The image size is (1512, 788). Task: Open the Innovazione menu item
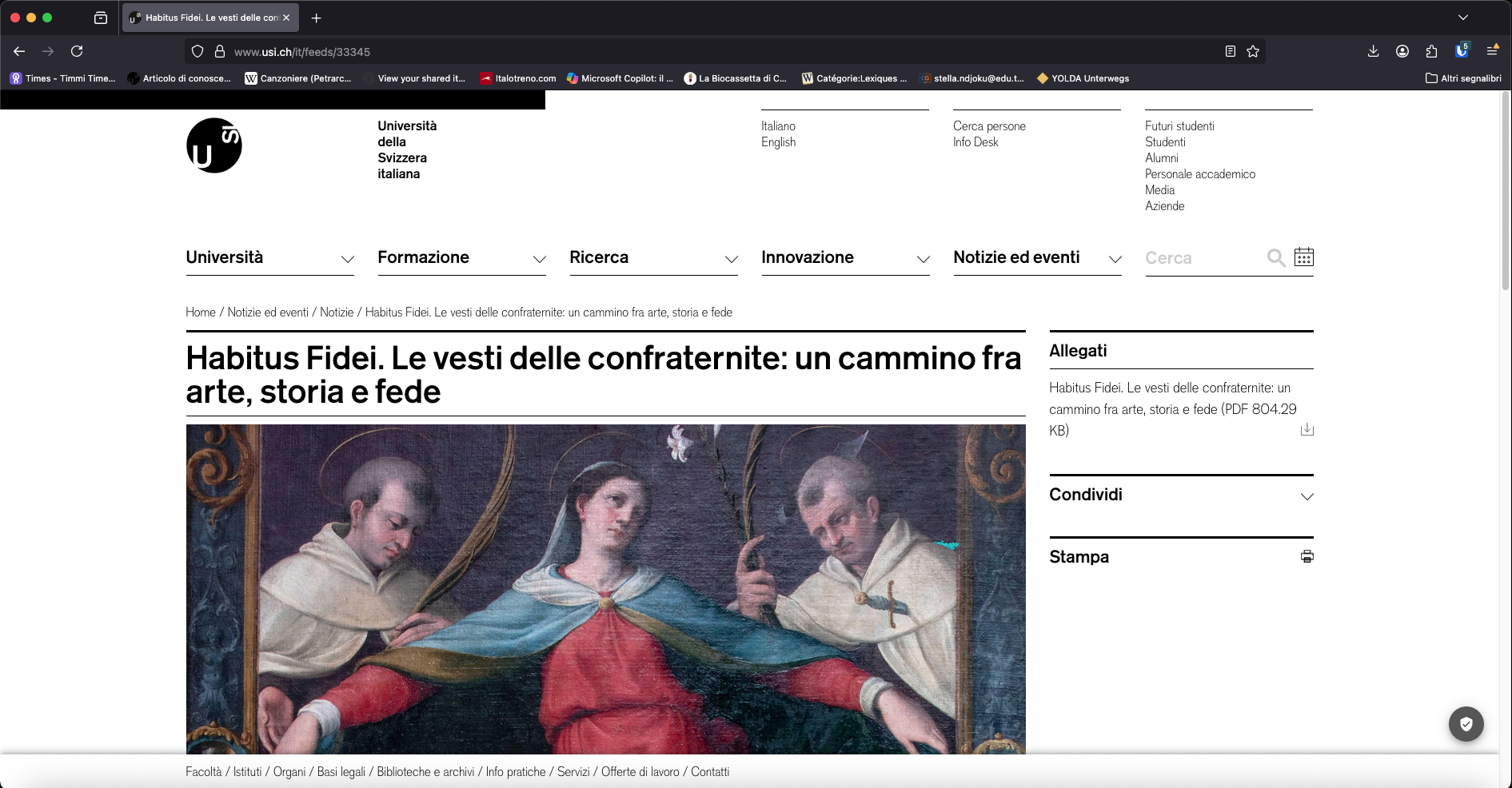(808, 257)
